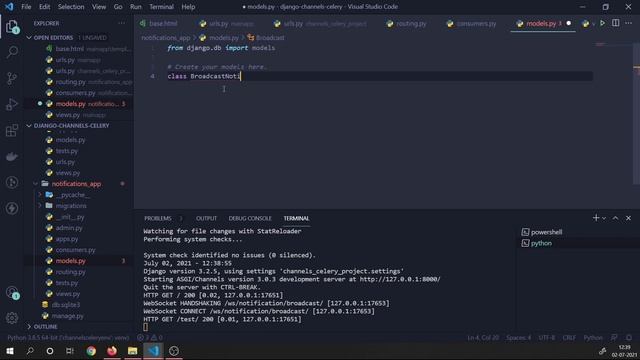Open the Manage gear in activity bar
The height and width of the screenshot is (360, 640).
point(12,318)
